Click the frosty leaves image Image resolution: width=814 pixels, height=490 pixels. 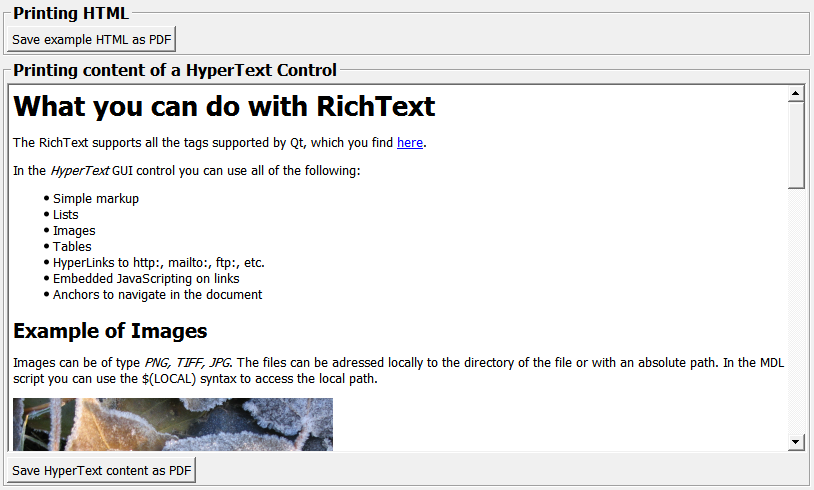pos(172,424)
